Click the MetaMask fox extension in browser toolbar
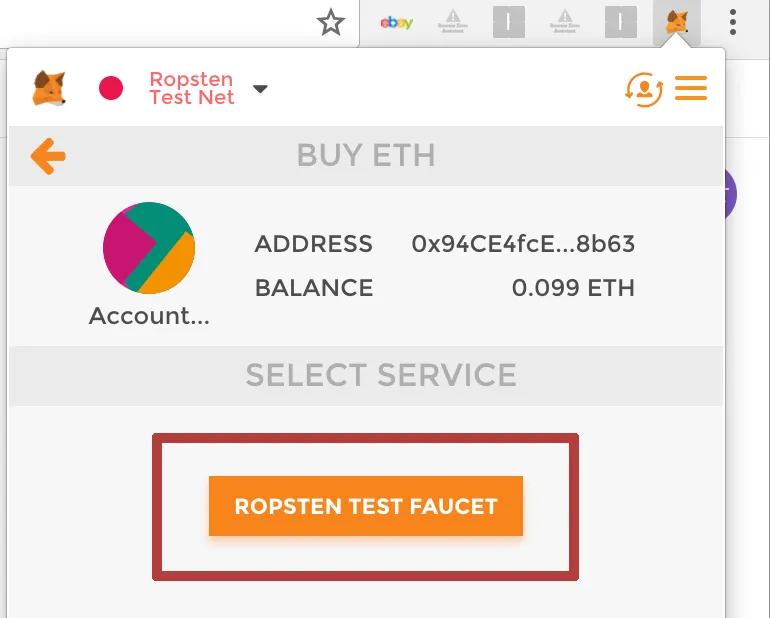The width and height of the screenshot is (770, 618). click(x=677, y=22)
